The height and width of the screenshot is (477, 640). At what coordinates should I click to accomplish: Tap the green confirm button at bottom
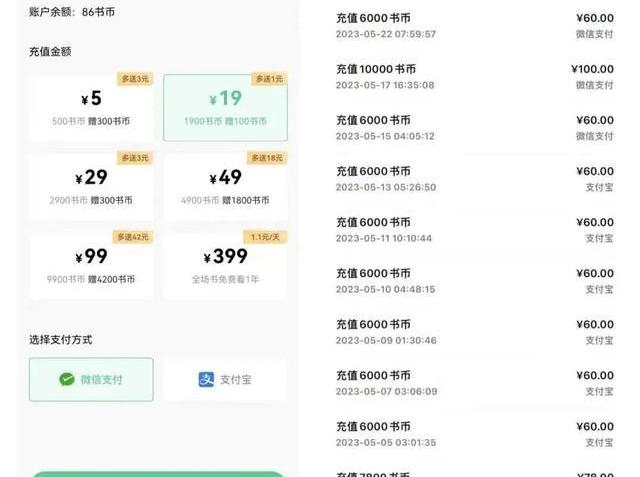coord(158,473)
